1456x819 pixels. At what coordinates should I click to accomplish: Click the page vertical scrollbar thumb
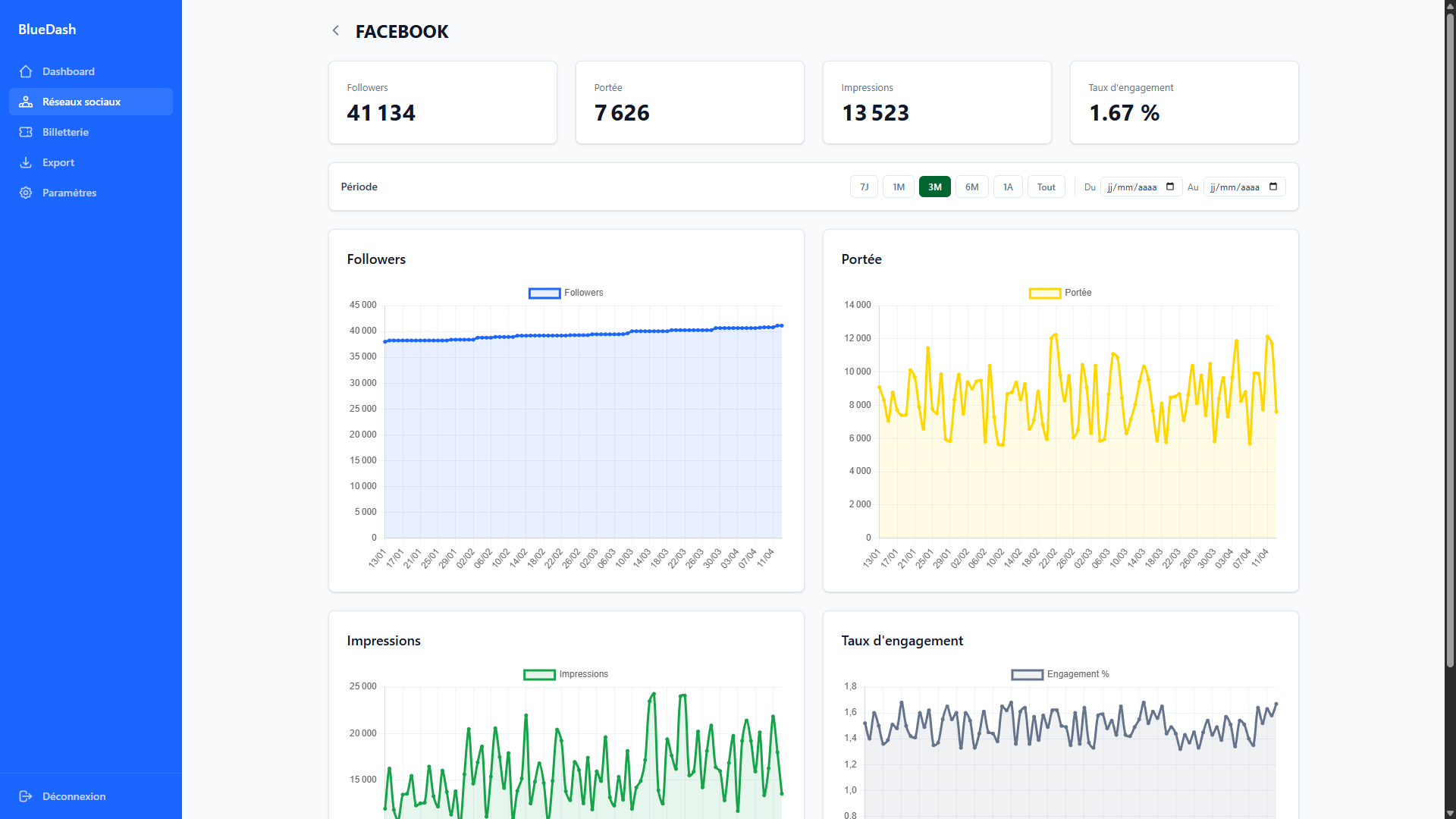1450,341
